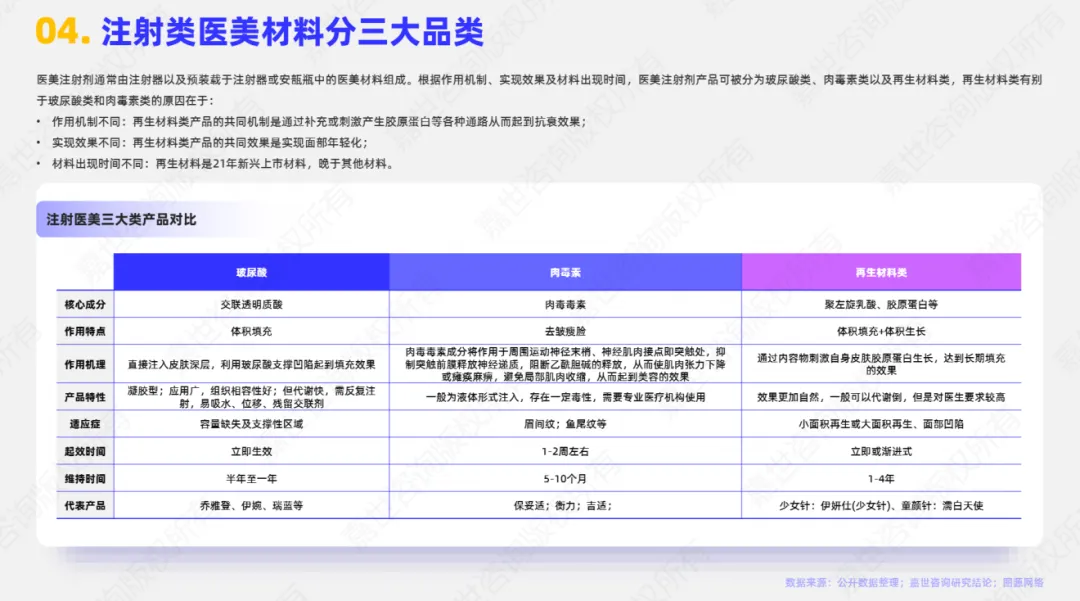Click the 玻尿酸 column header
This screenshot has width=1080, height=601.
(251, 272)
